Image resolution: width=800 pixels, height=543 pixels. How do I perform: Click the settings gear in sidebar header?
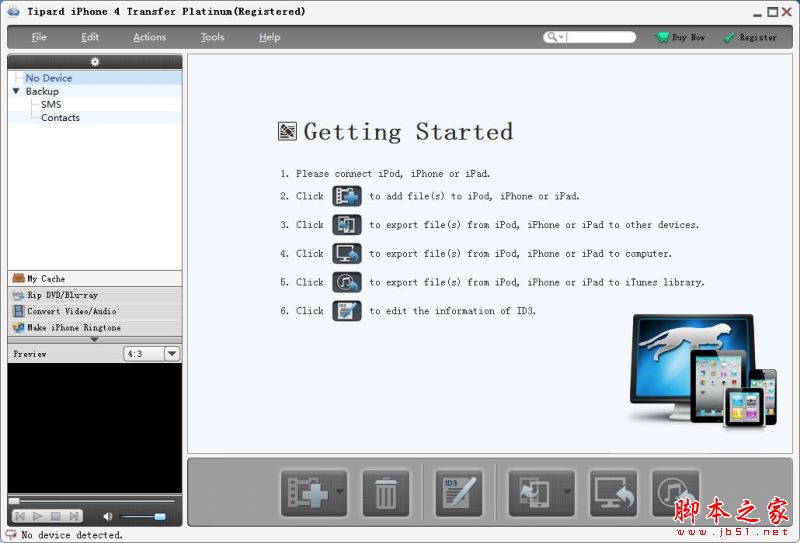click(x=95, y=62)
